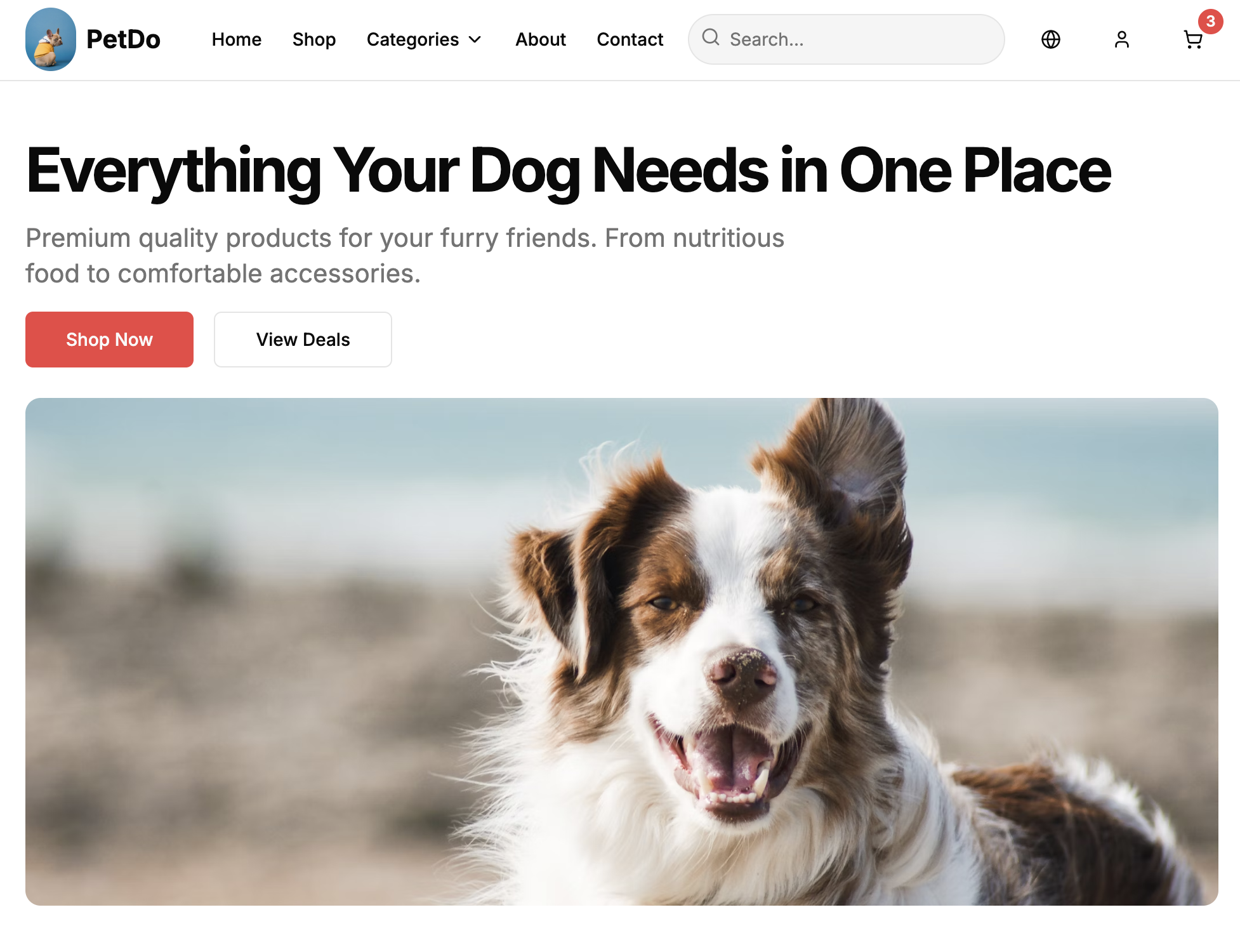Image resolution: width=1240 pixels, height=952 pixels.
Task: Open the user account icon
Action: click(1122, 39)
